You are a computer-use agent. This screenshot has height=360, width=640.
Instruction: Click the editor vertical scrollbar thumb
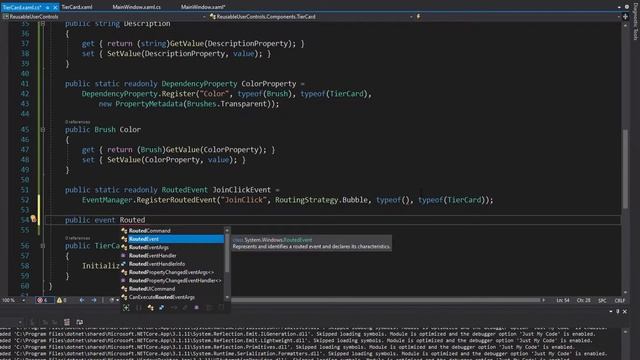(625, 168)
